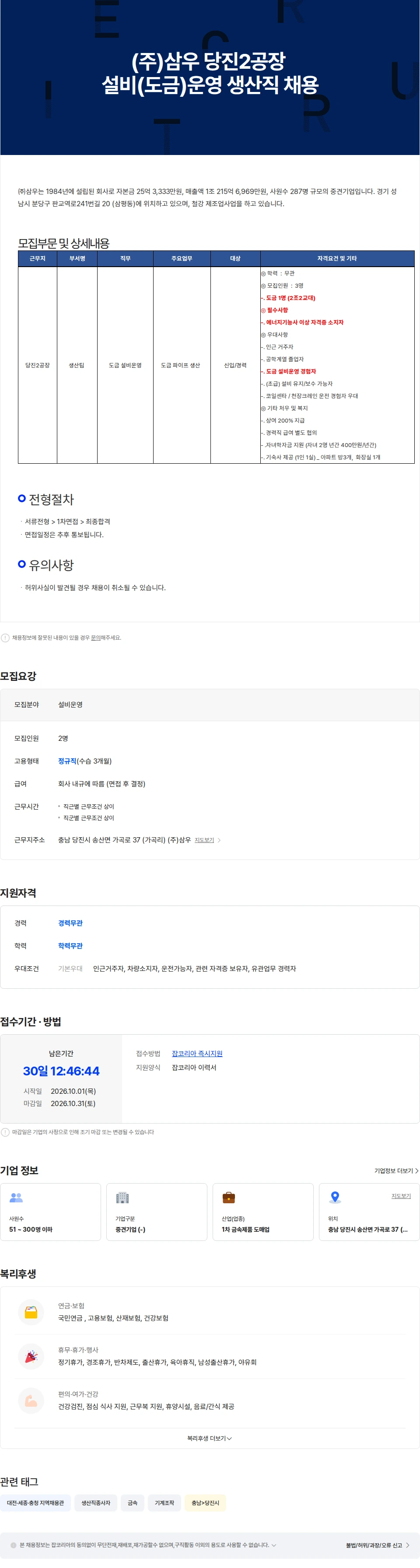Select the 금속 tag
Viewport: 420px width, 1568px height.
(x=133, y=1503)
